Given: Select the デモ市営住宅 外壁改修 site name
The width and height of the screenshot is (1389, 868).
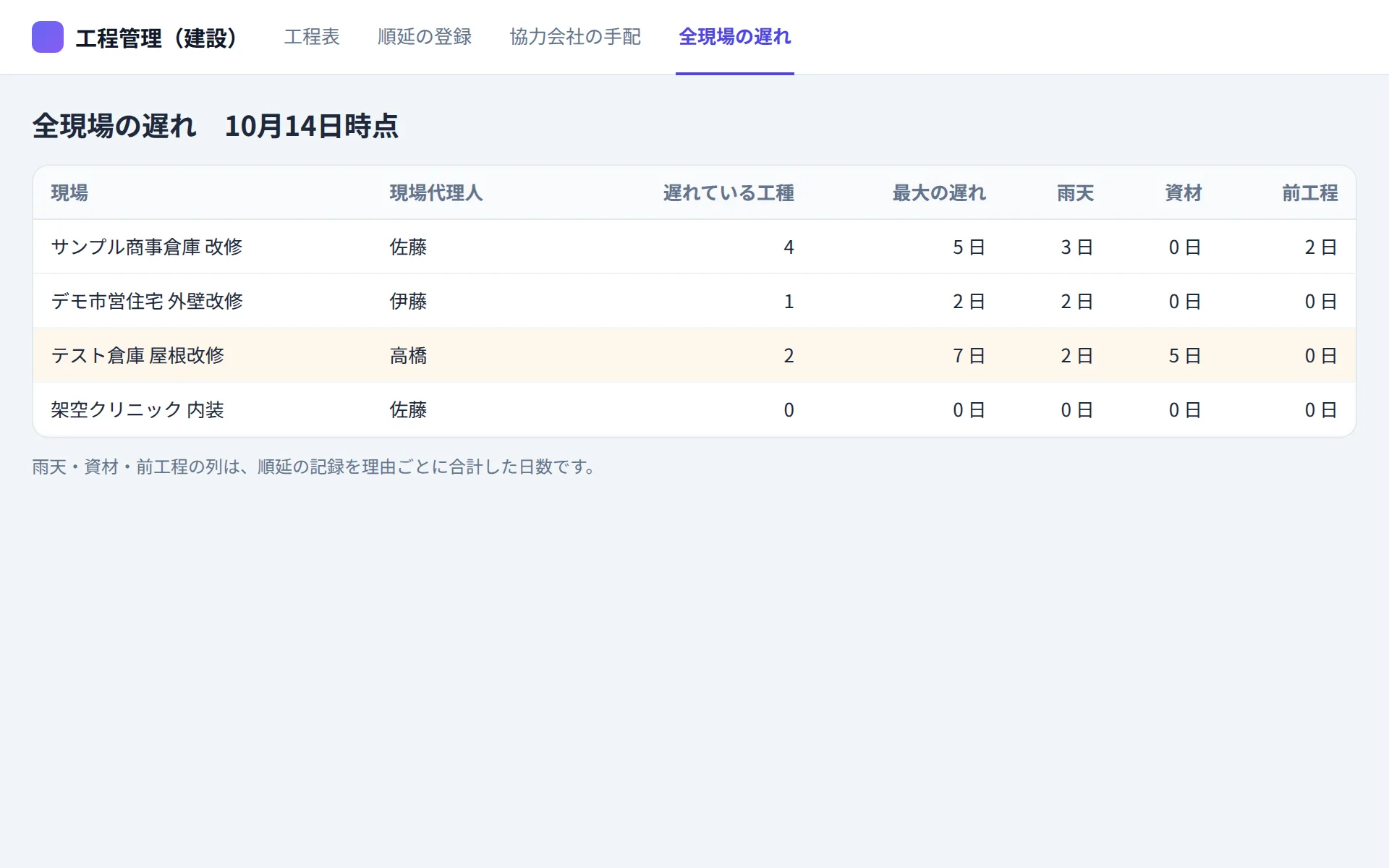Looking at the screenshot, I should tap(147, 302).
